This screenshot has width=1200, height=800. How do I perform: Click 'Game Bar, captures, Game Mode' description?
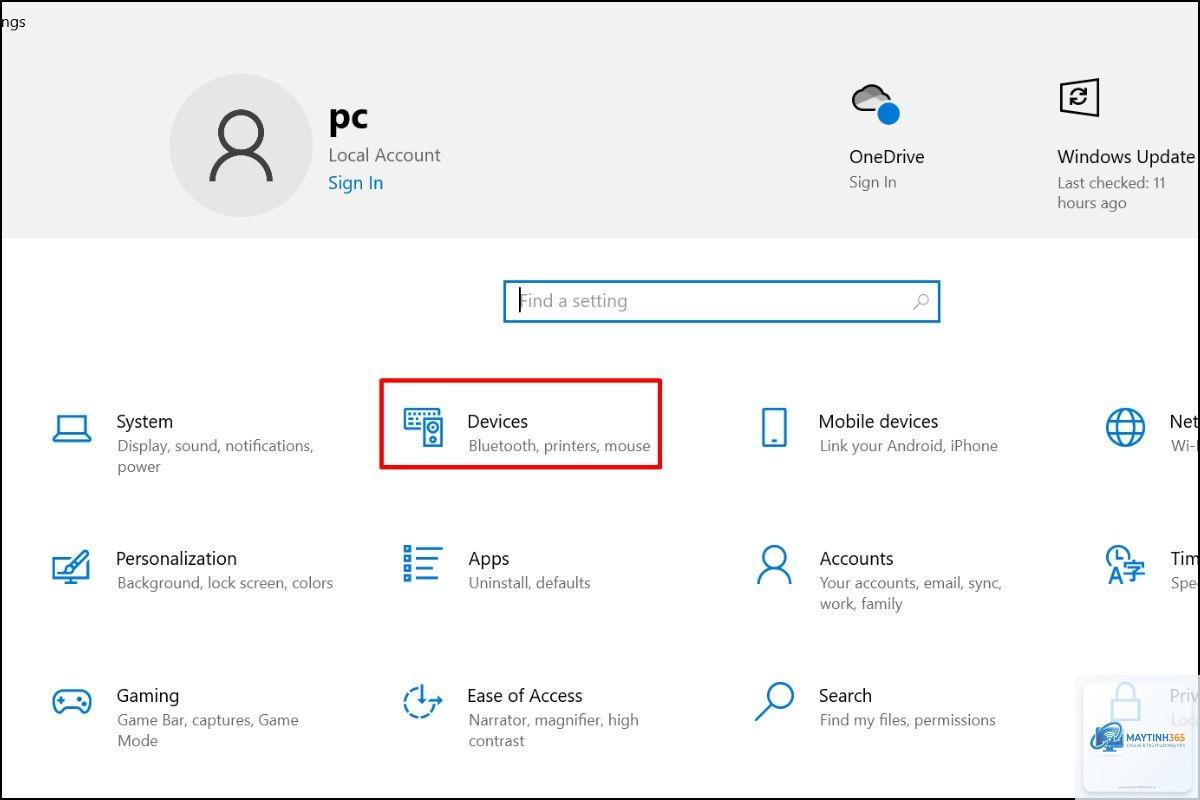(x=207, y=730)
